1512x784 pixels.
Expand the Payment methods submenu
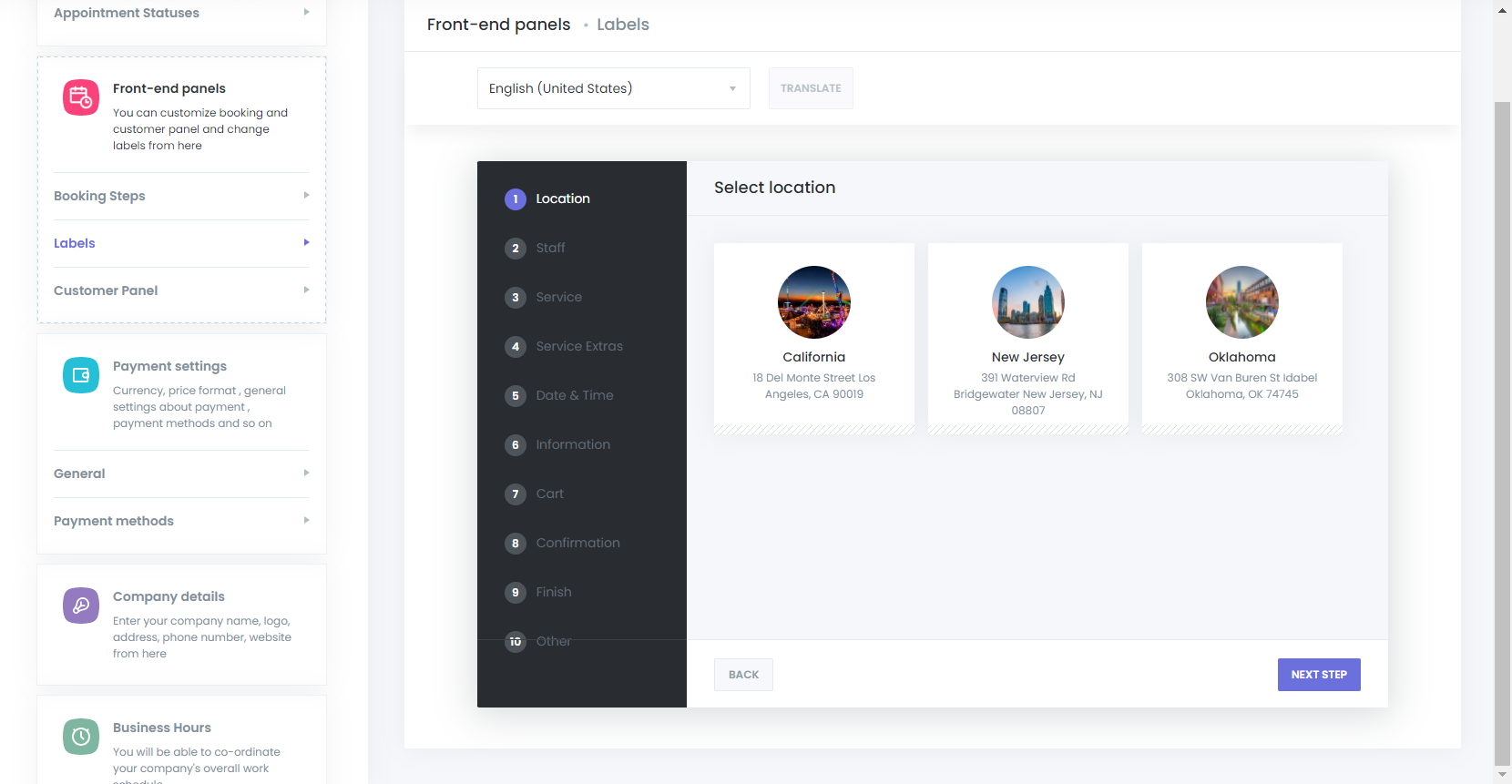pos(181,521)
